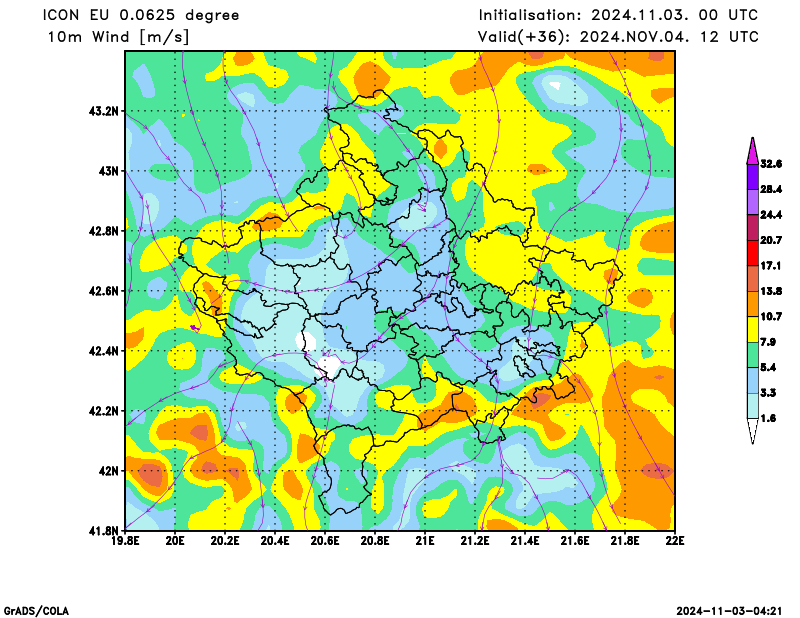The height and width of the screenshot is (618, 800).
Task: Click the 42N latitude axis label
Action: (x=108, y=471)
